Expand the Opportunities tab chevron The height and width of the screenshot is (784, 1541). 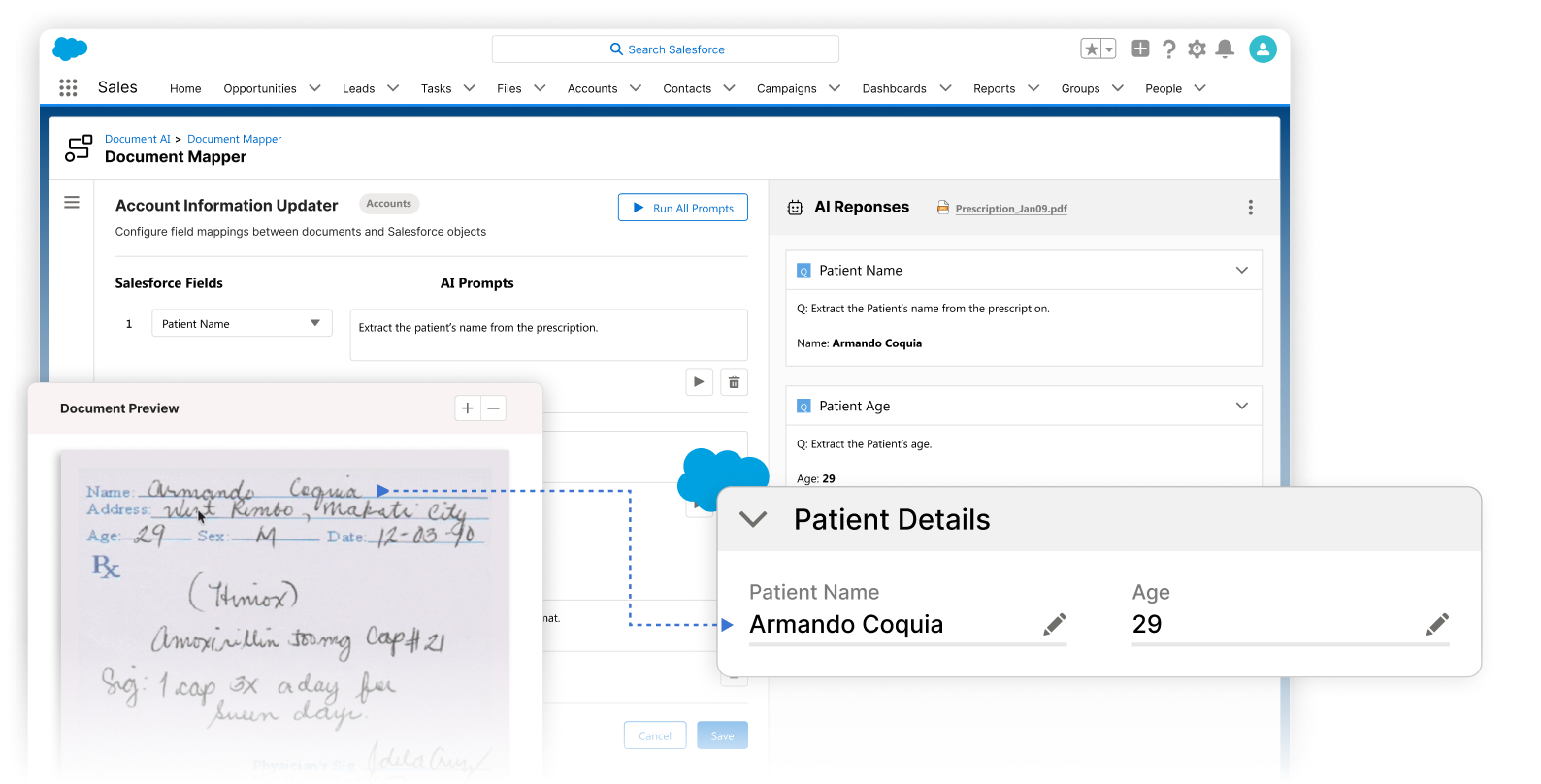pos(315,87)
